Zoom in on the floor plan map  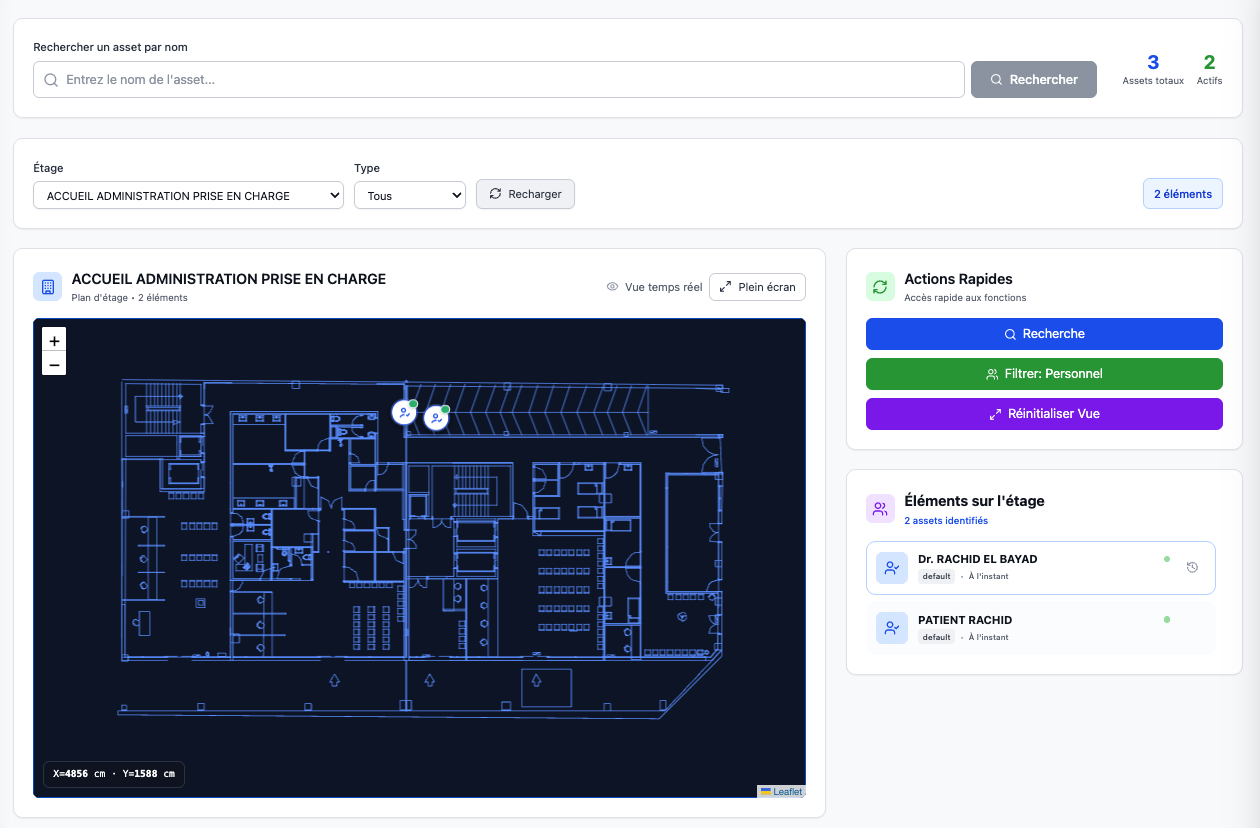click(54, 341)
